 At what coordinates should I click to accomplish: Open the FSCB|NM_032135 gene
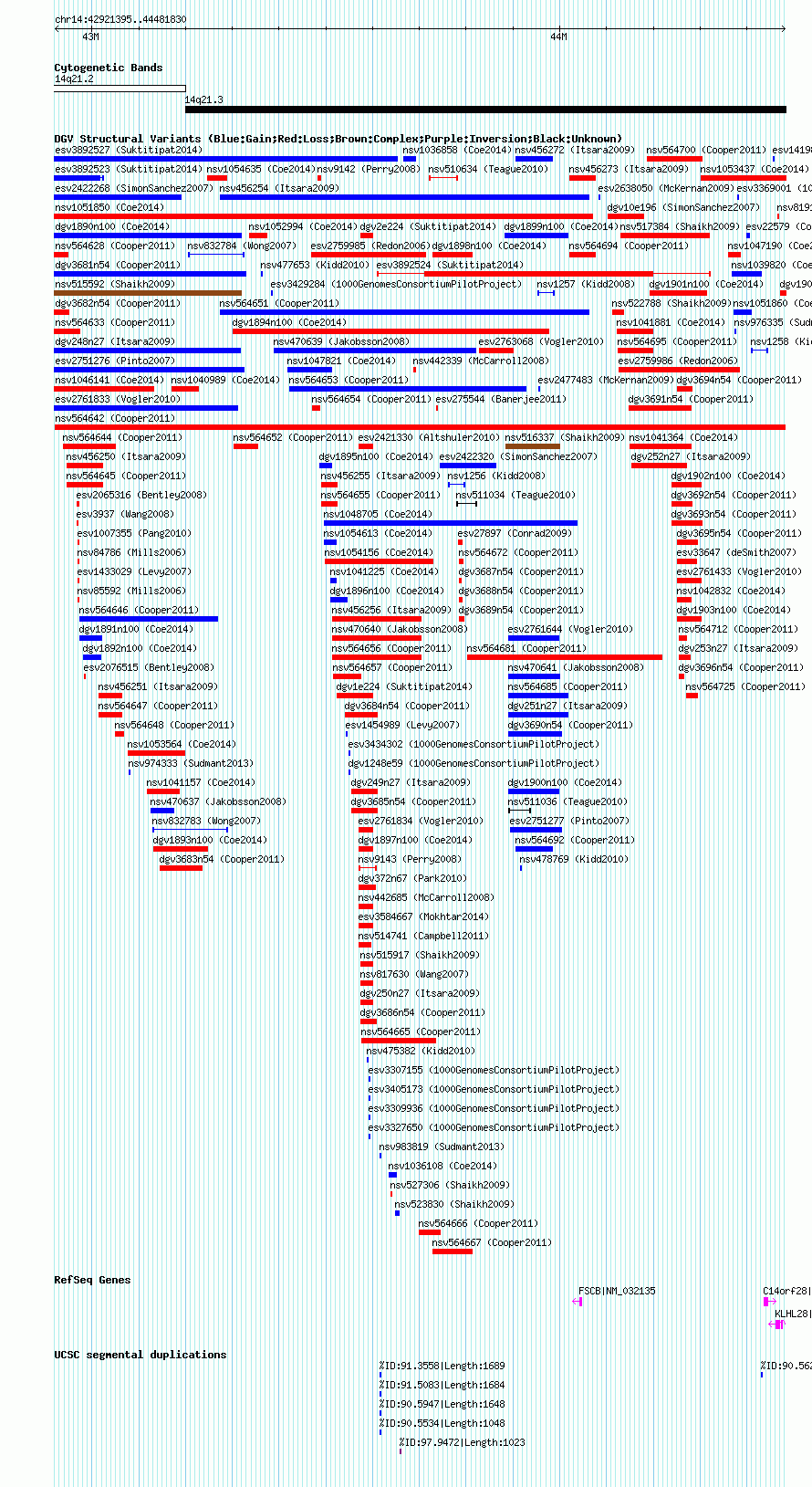(617, 1291)
